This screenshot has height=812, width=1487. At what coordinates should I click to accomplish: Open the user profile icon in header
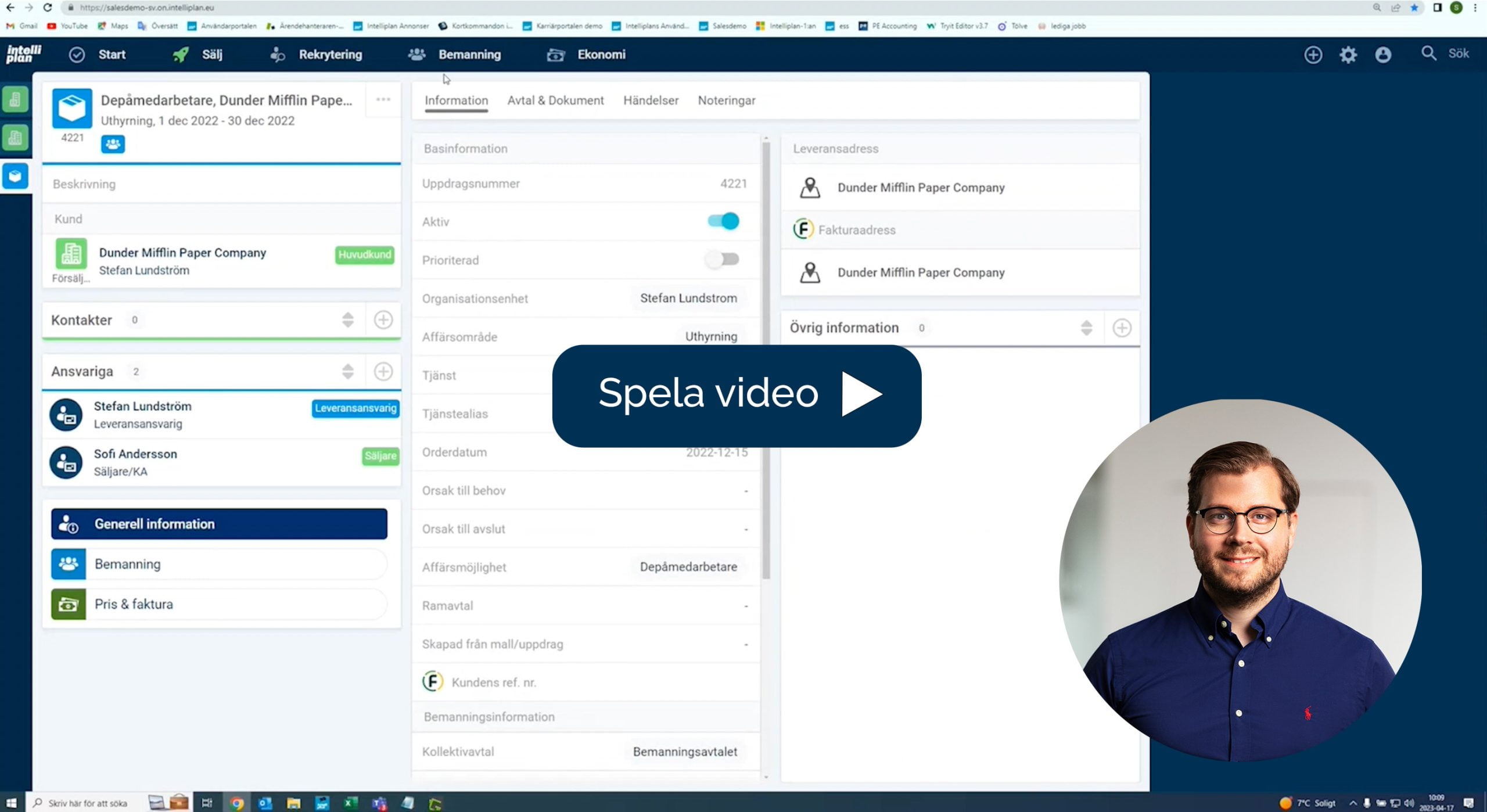tap(1382, 55)
